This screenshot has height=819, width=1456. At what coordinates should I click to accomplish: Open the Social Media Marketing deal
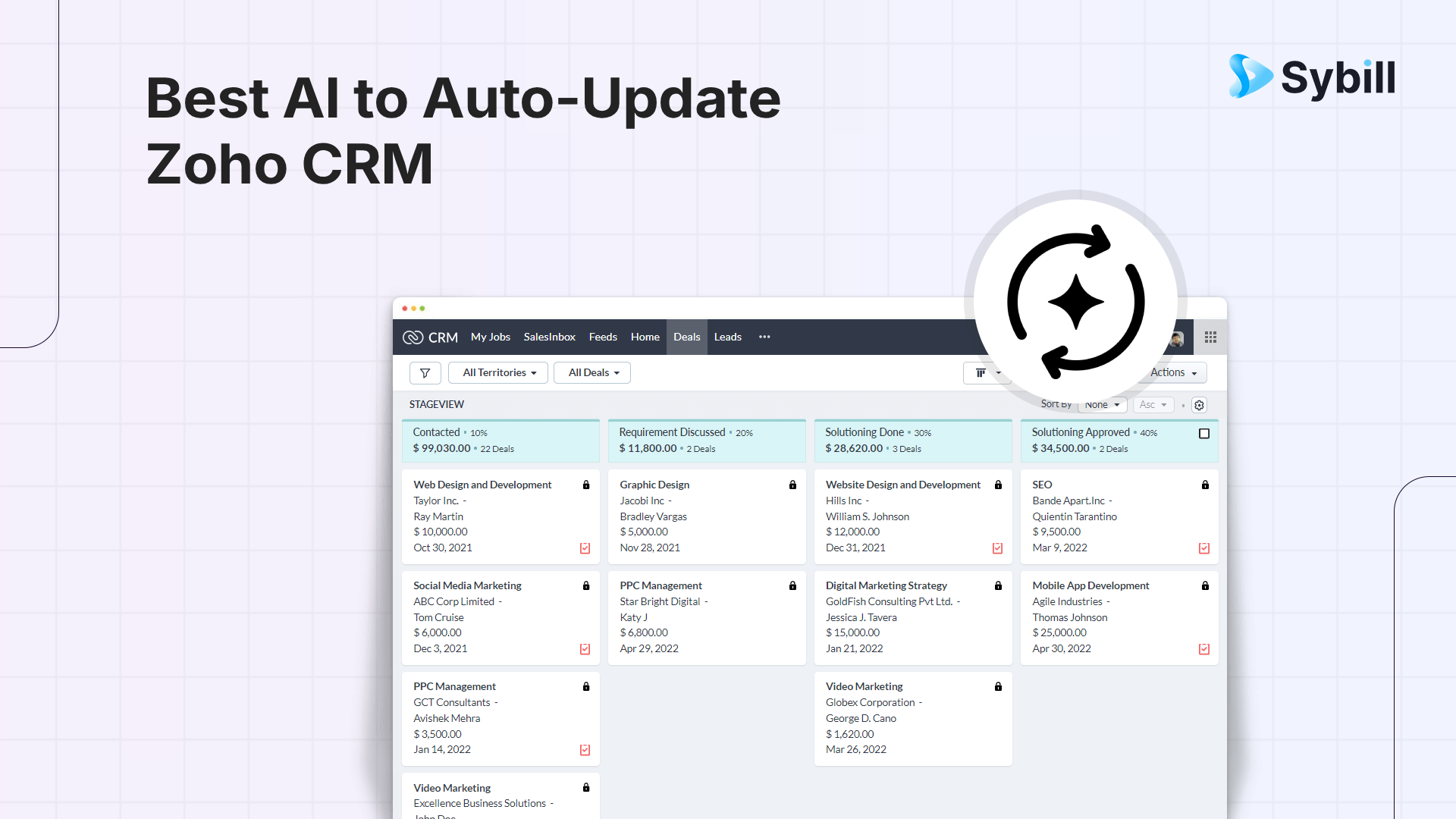(467, 586)
